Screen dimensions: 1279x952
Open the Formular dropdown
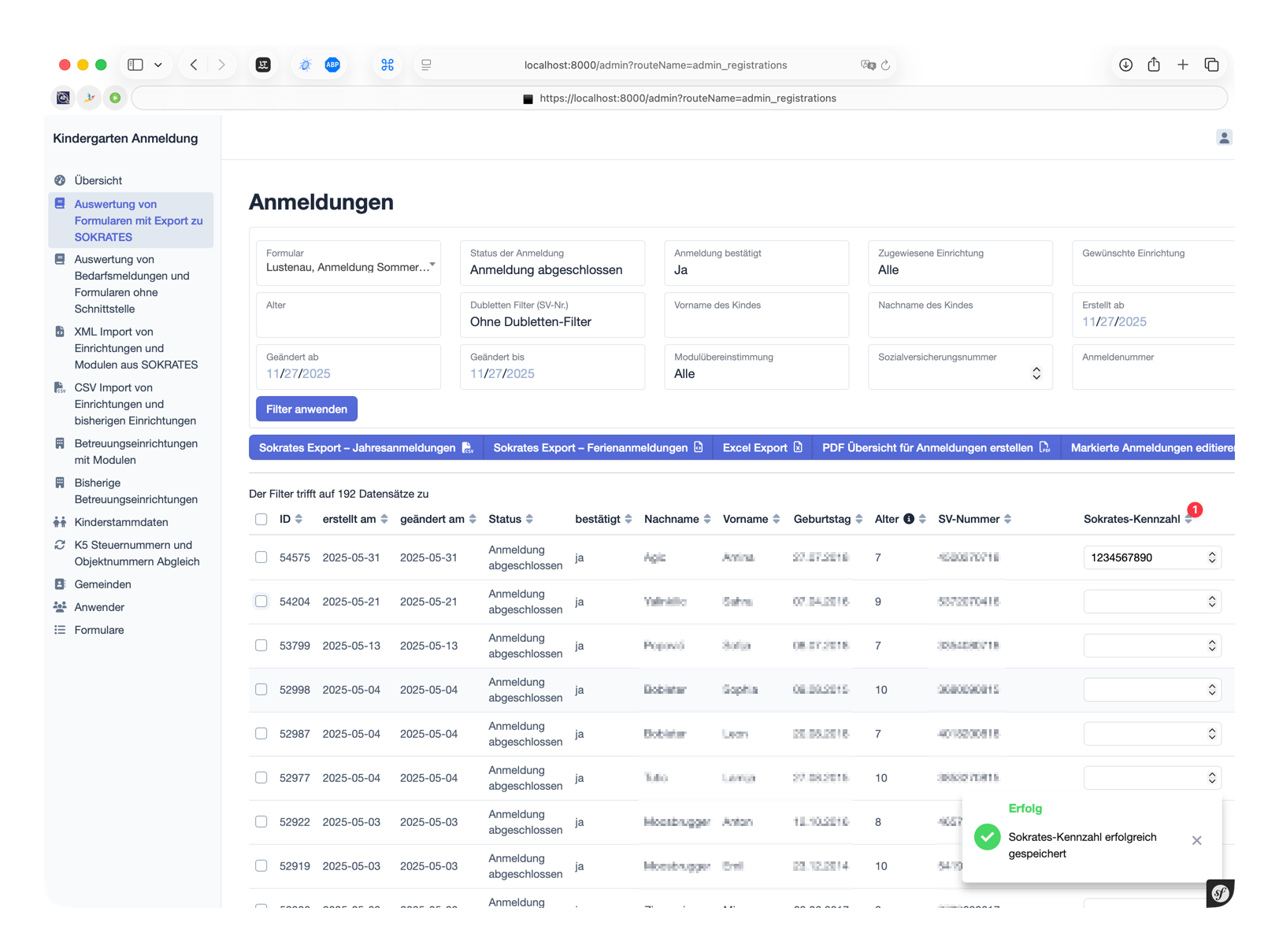pos(349,264)
